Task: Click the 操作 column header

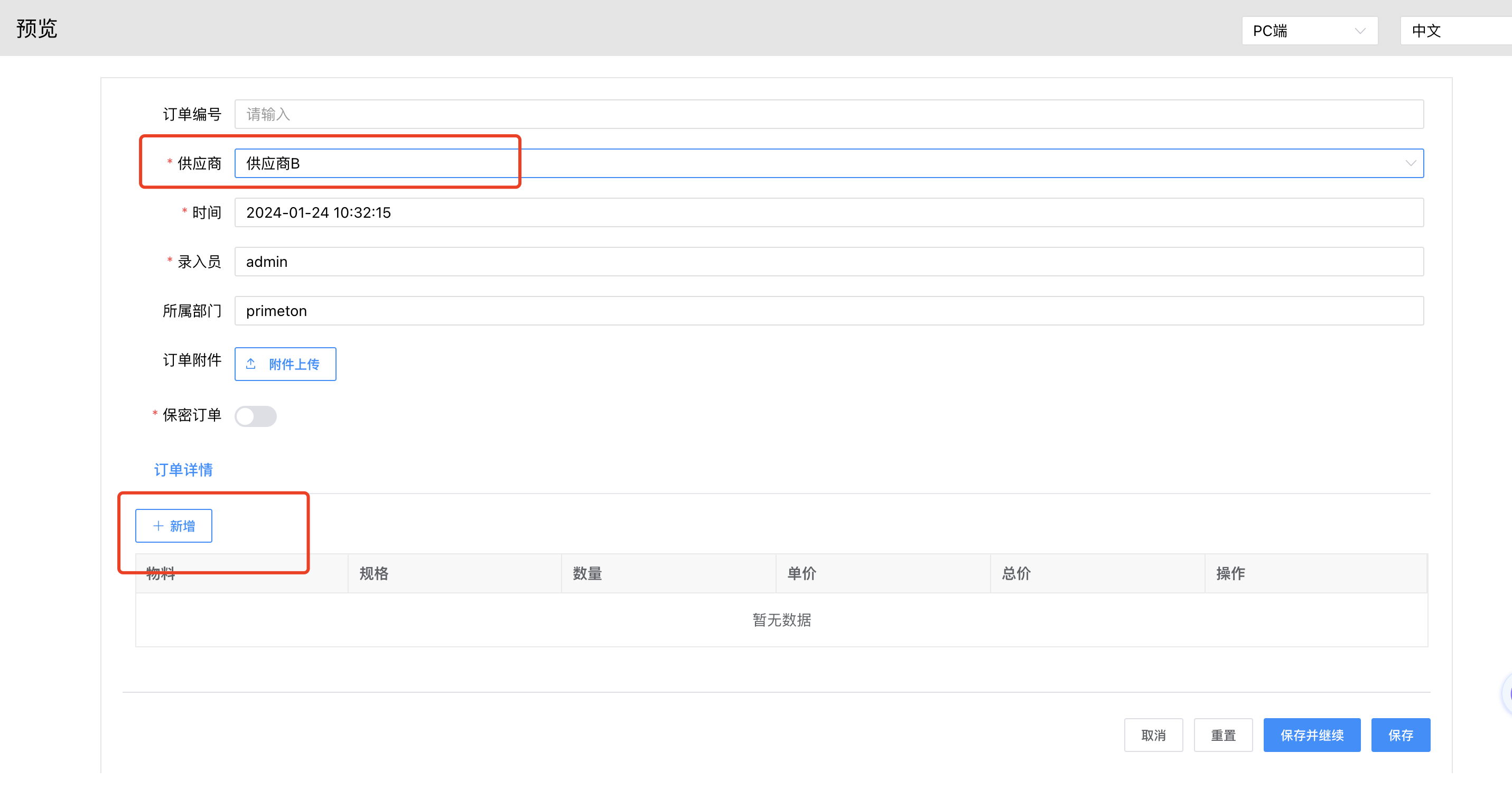Action: tap(1230, 573)
